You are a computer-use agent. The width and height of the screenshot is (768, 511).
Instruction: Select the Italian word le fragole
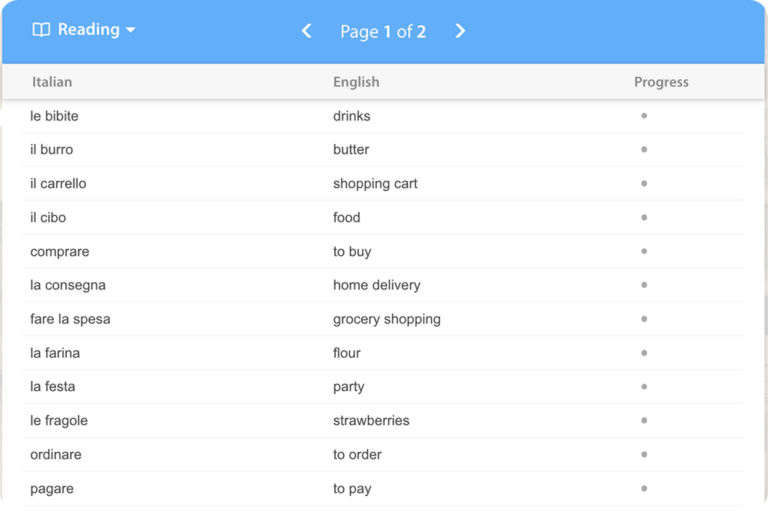(59, 421)
